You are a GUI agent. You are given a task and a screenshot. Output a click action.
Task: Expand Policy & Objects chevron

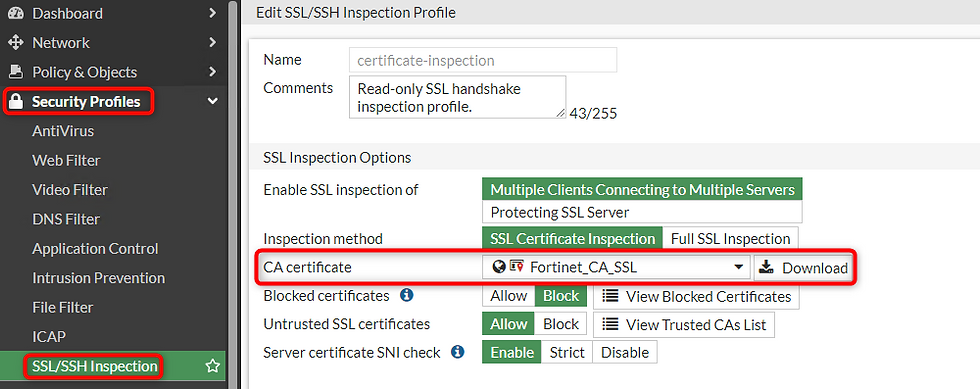coord(212,72)
